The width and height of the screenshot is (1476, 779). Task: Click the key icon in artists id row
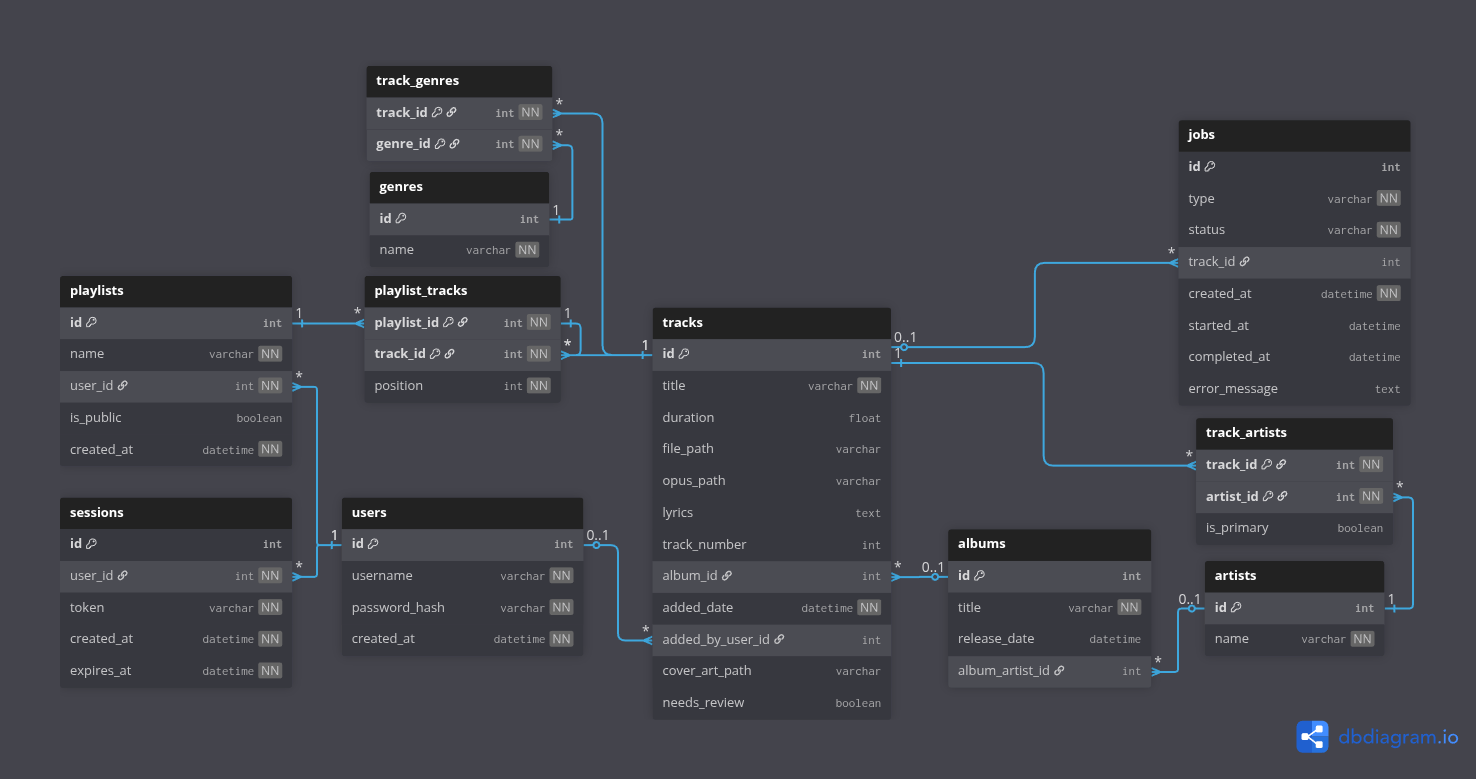1236,608
